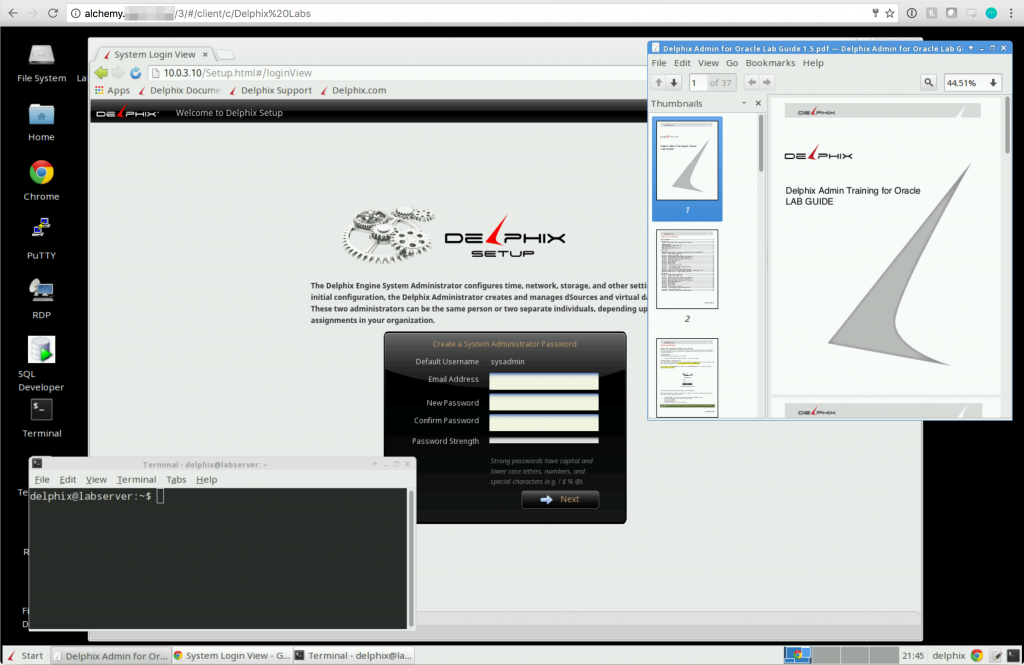Click the Start button on taskbar

(x=25, y=655)
